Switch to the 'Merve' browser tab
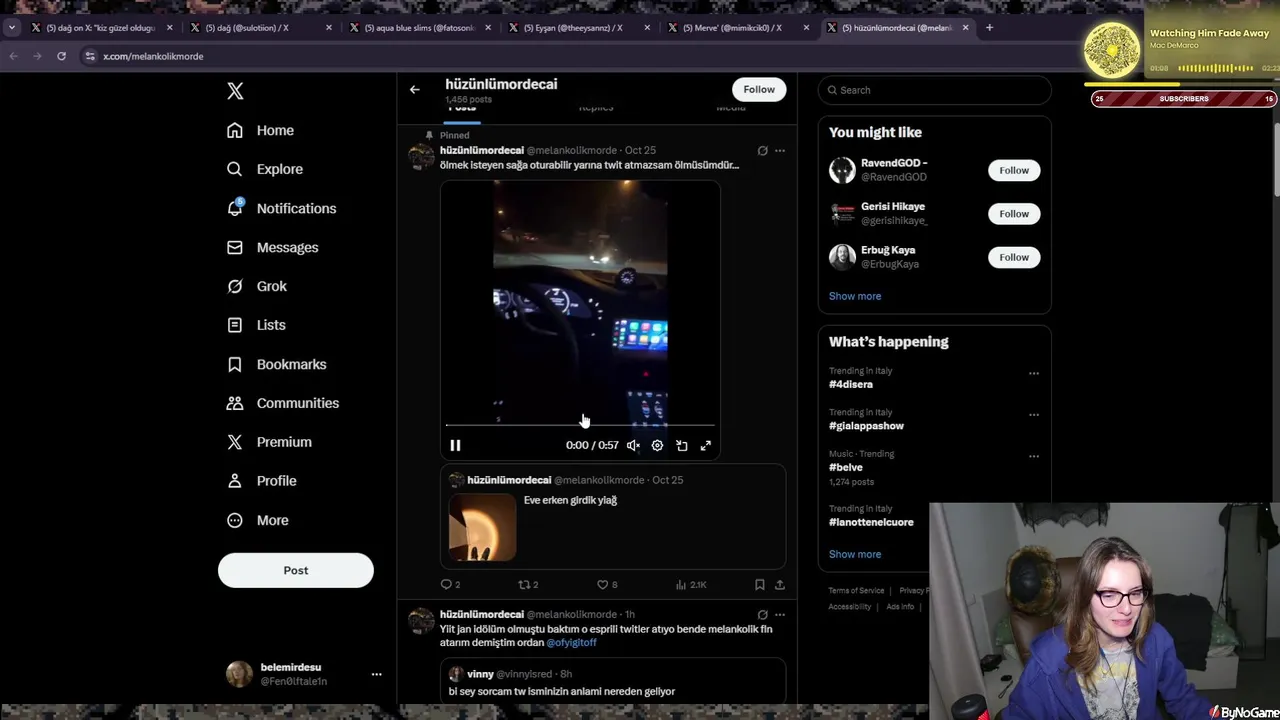The width and height of the screenshot is (1280, 720). click(x=738, y=28)
